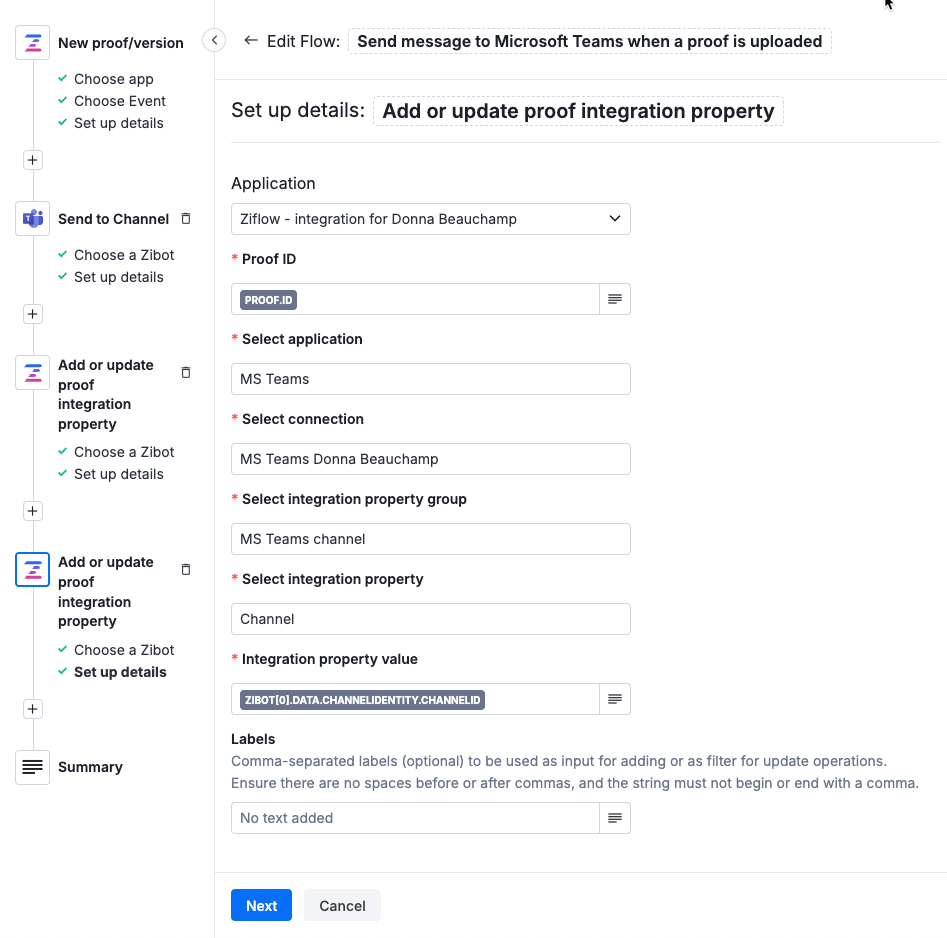Select the Microsoft Teams icon beside Send to Channel
The image size is (947, 938).
[x=31, y=218]
